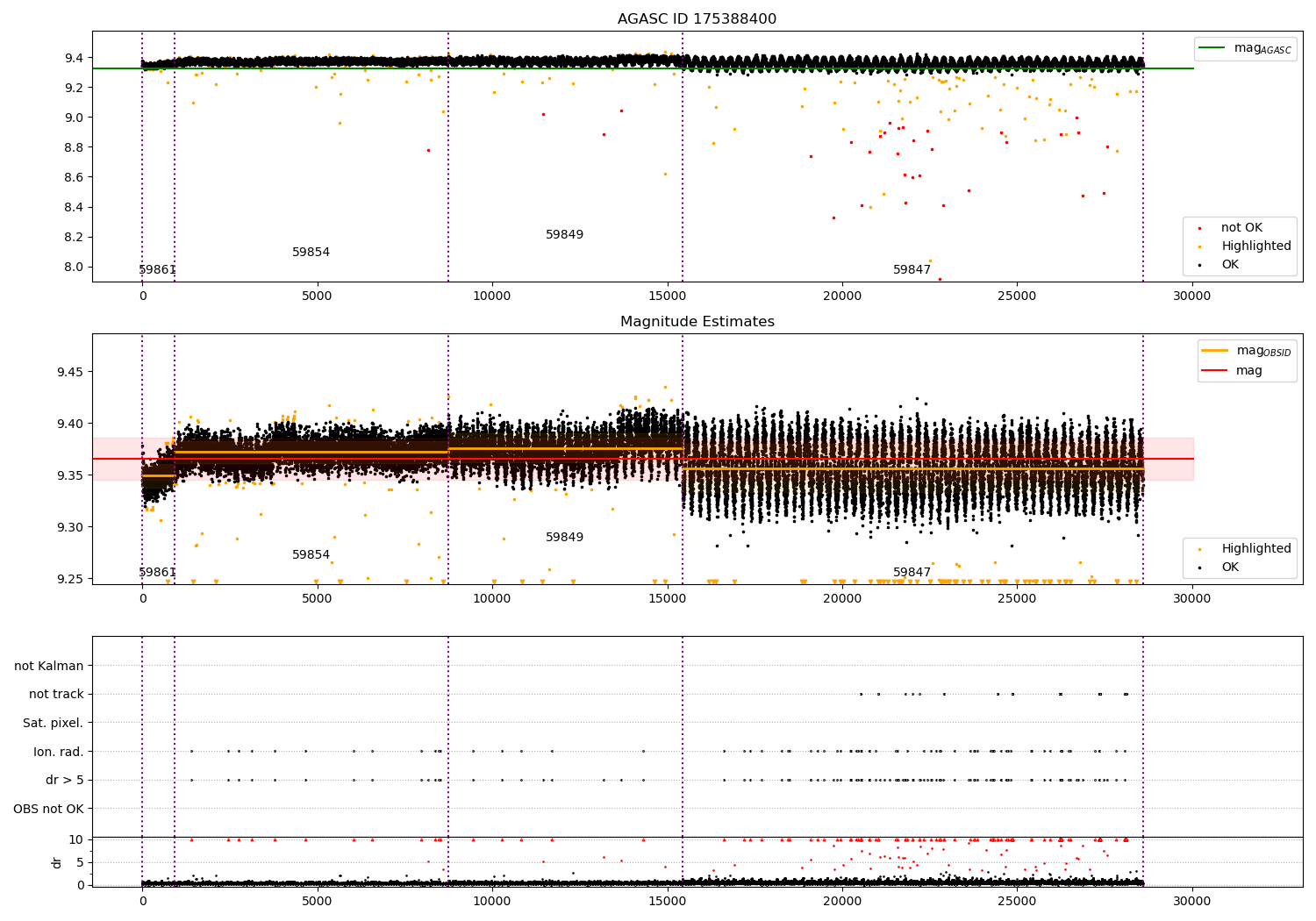
Task: Click the 59854 label in Magnitude Estimates plot
Action: [x=311, y=555]
